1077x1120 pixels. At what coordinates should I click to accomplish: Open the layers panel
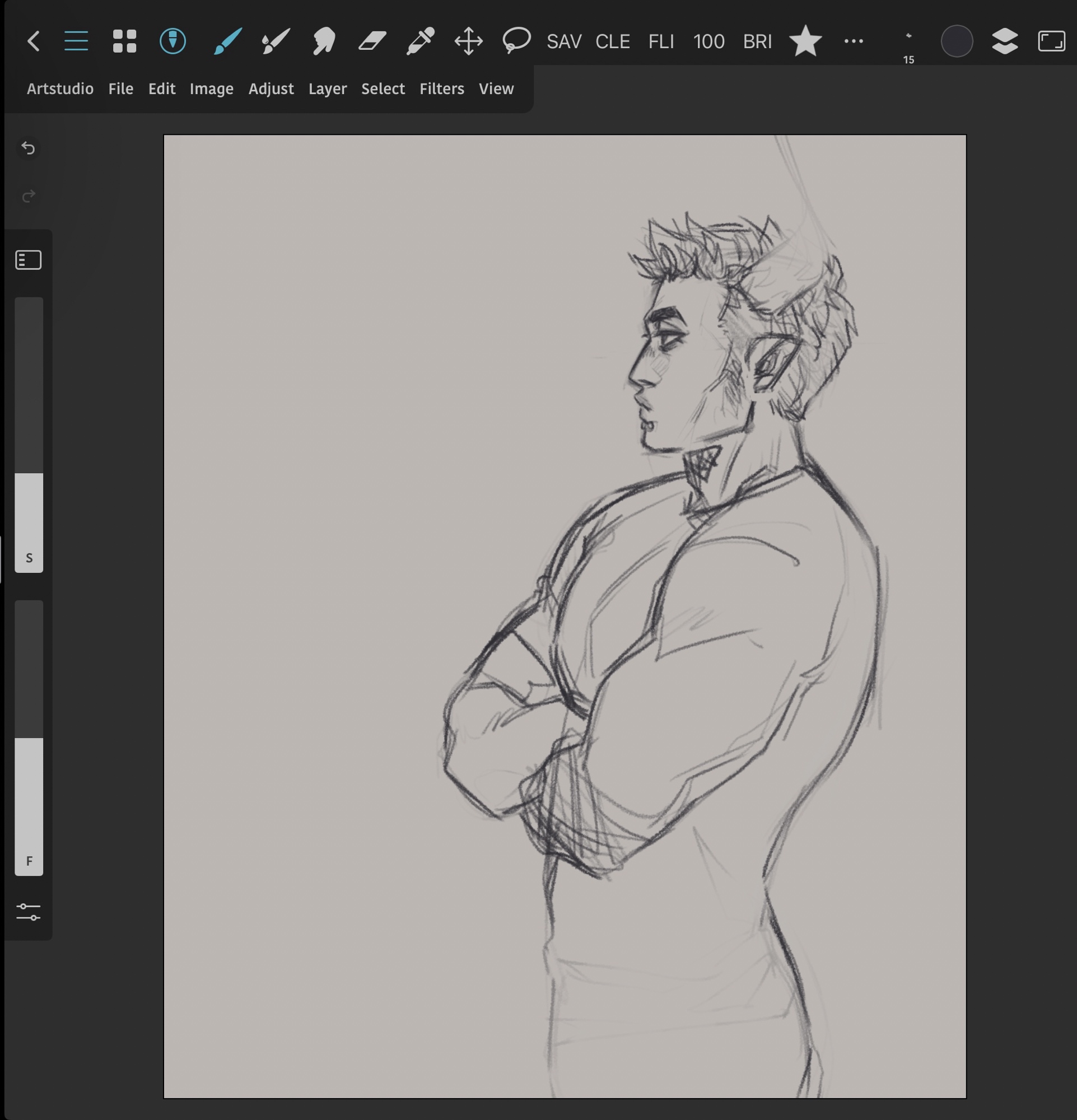point(1005,41)
